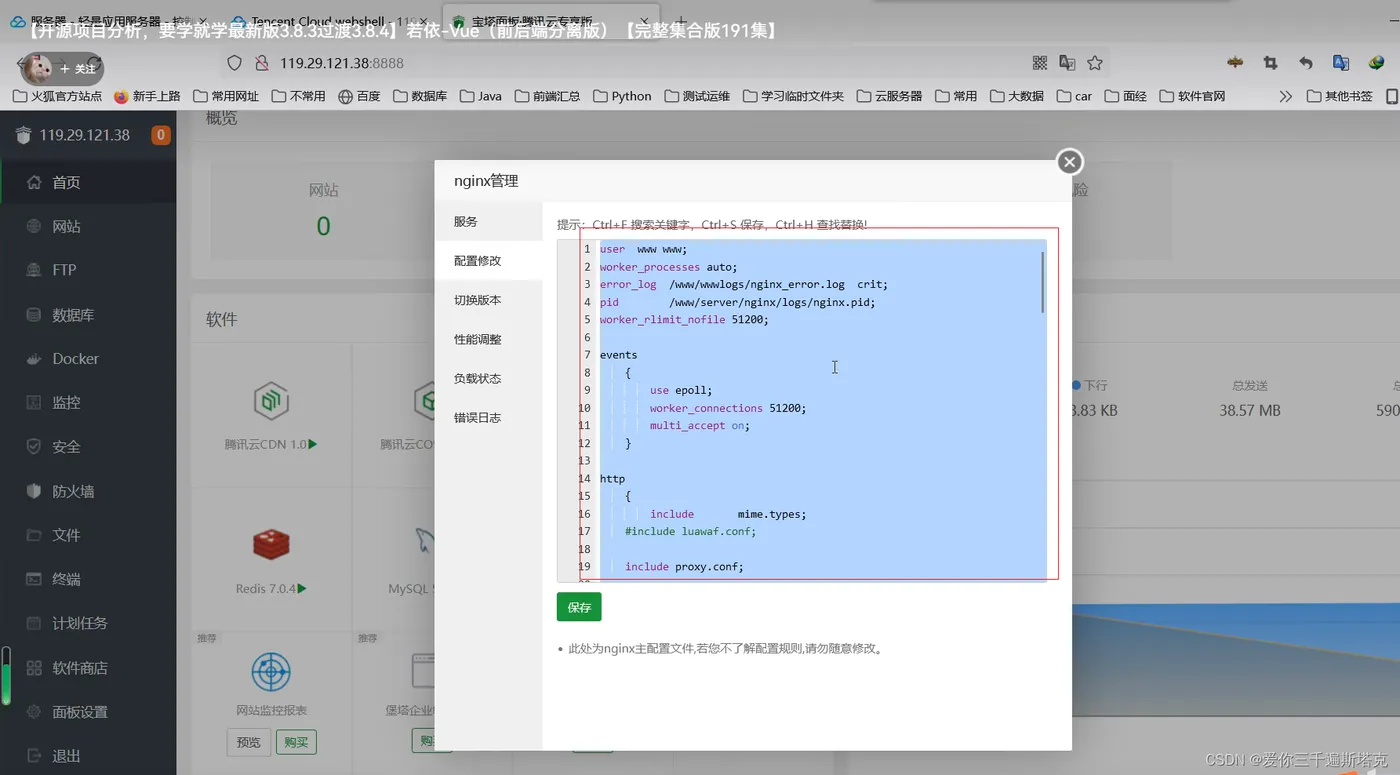The image size is (1400, 775).
Task: Click the translate page icon in address bar
Action: point(1067,63)
